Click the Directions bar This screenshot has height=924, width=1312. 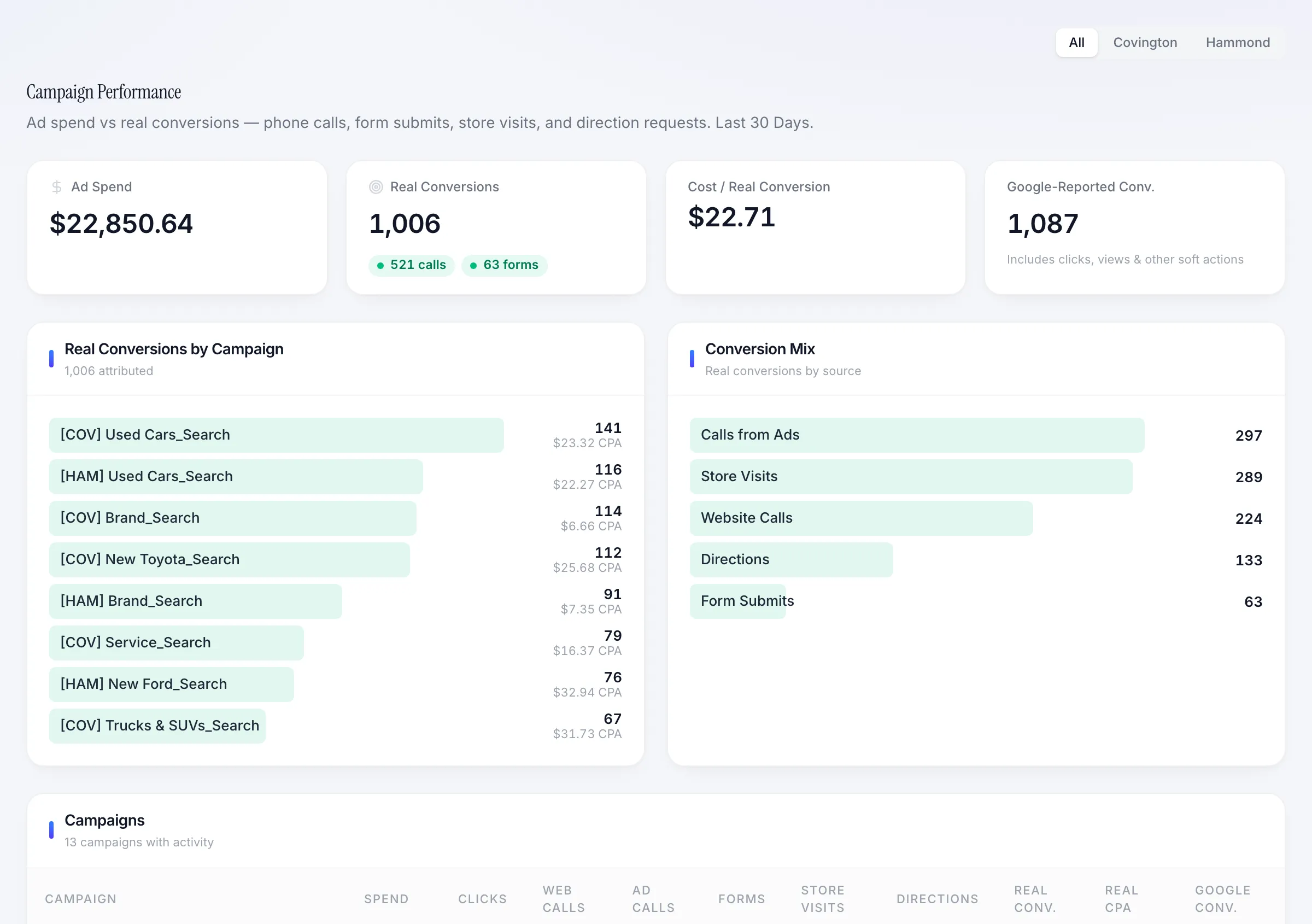pos(792,559)
